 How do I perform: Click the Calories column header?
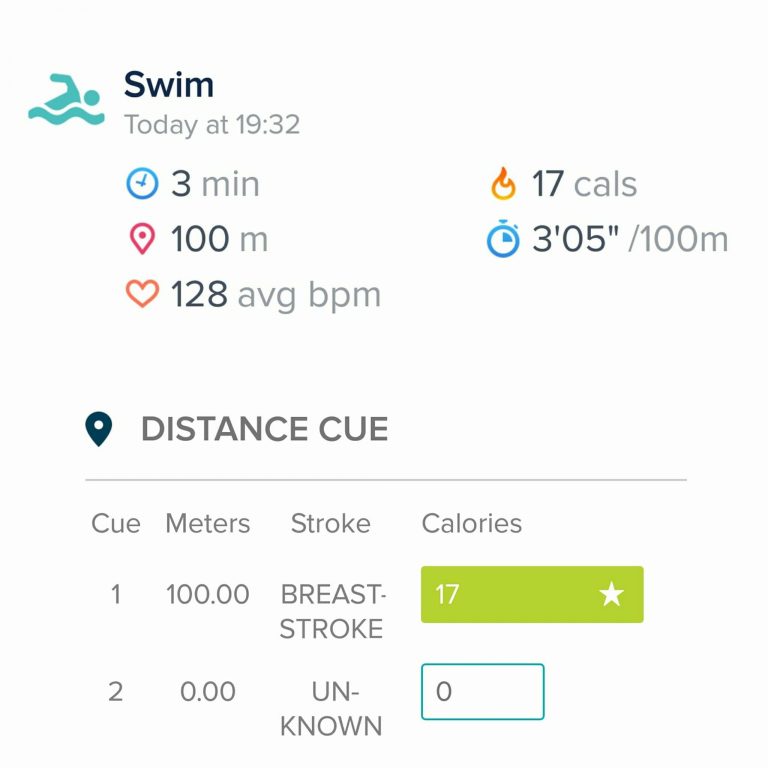[472, 523]
